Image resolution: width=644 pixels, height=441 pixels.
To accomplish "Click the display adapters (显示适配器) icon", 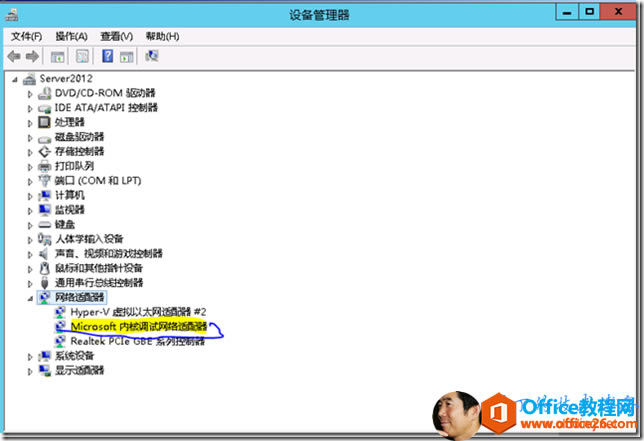I will pos(44,370).
